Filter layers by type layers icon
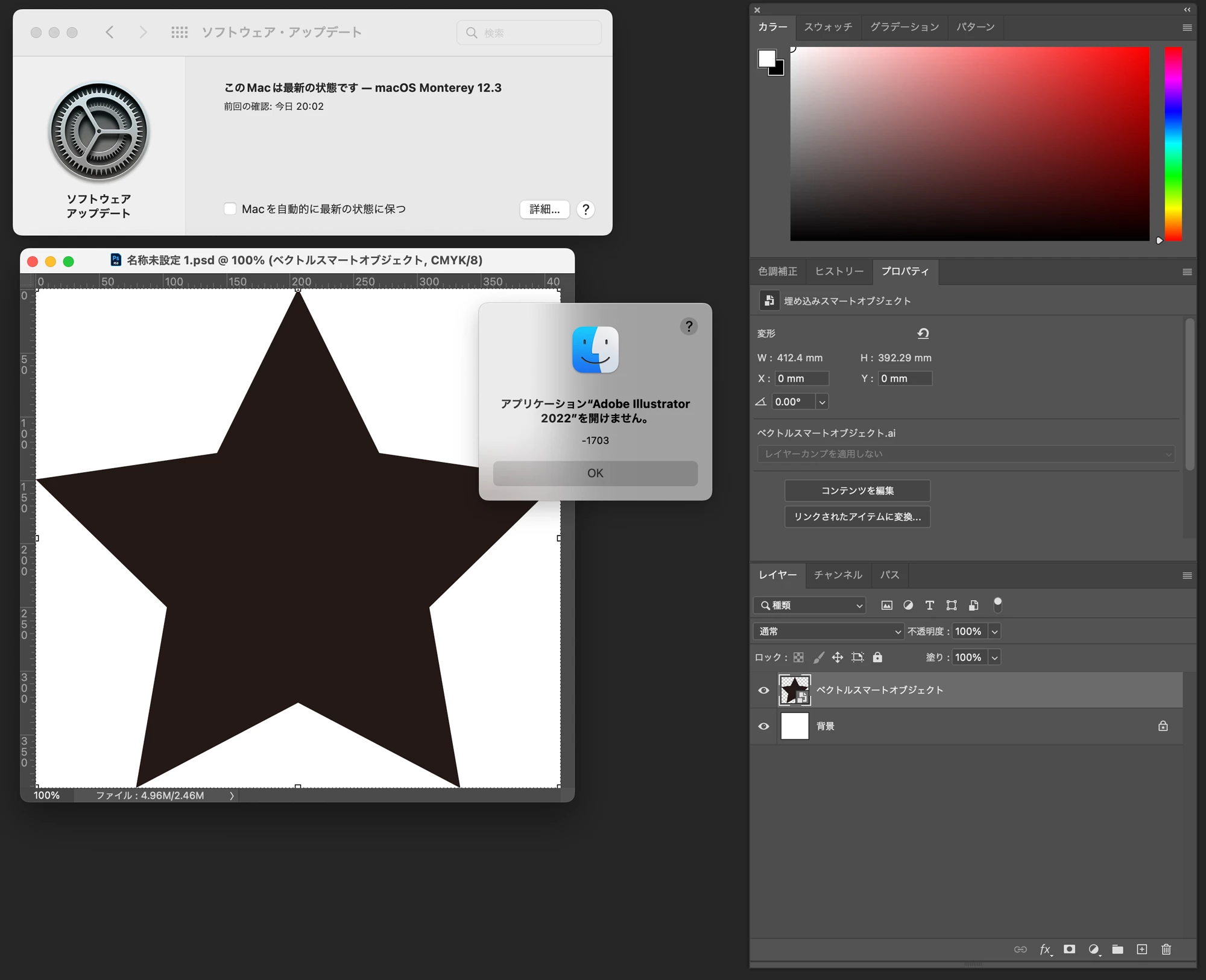1206x980 pixels. click(929, 605)
